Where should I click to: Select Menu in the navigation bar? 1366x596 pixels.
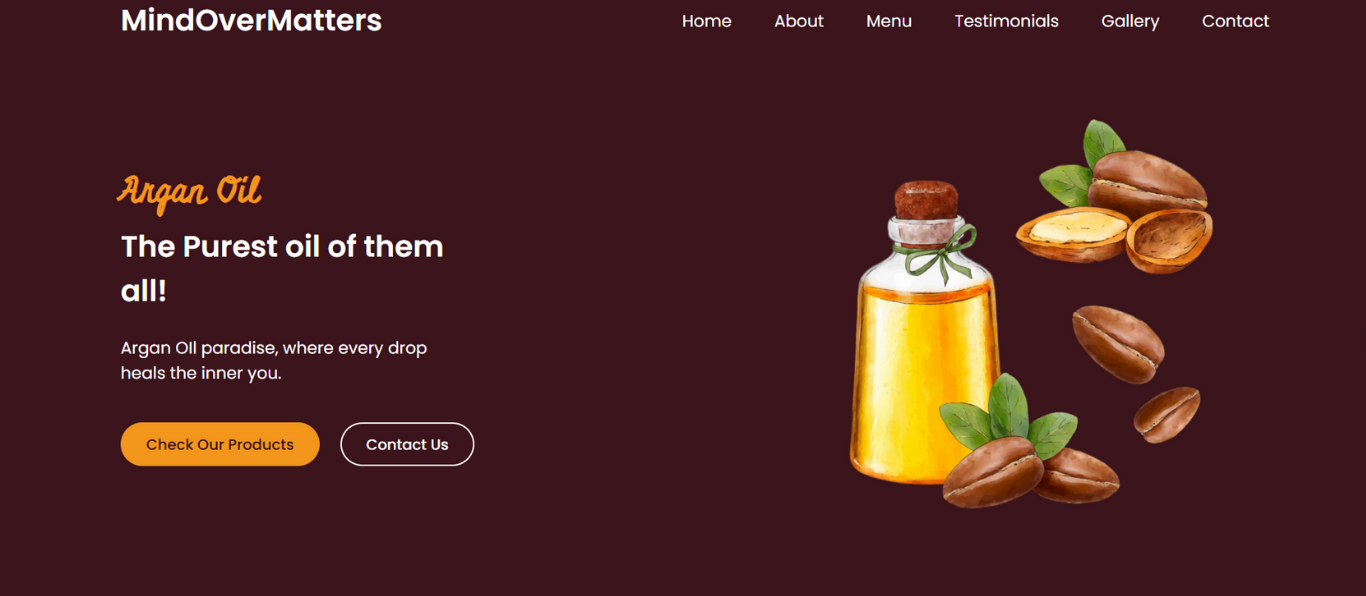coord(888,21)
